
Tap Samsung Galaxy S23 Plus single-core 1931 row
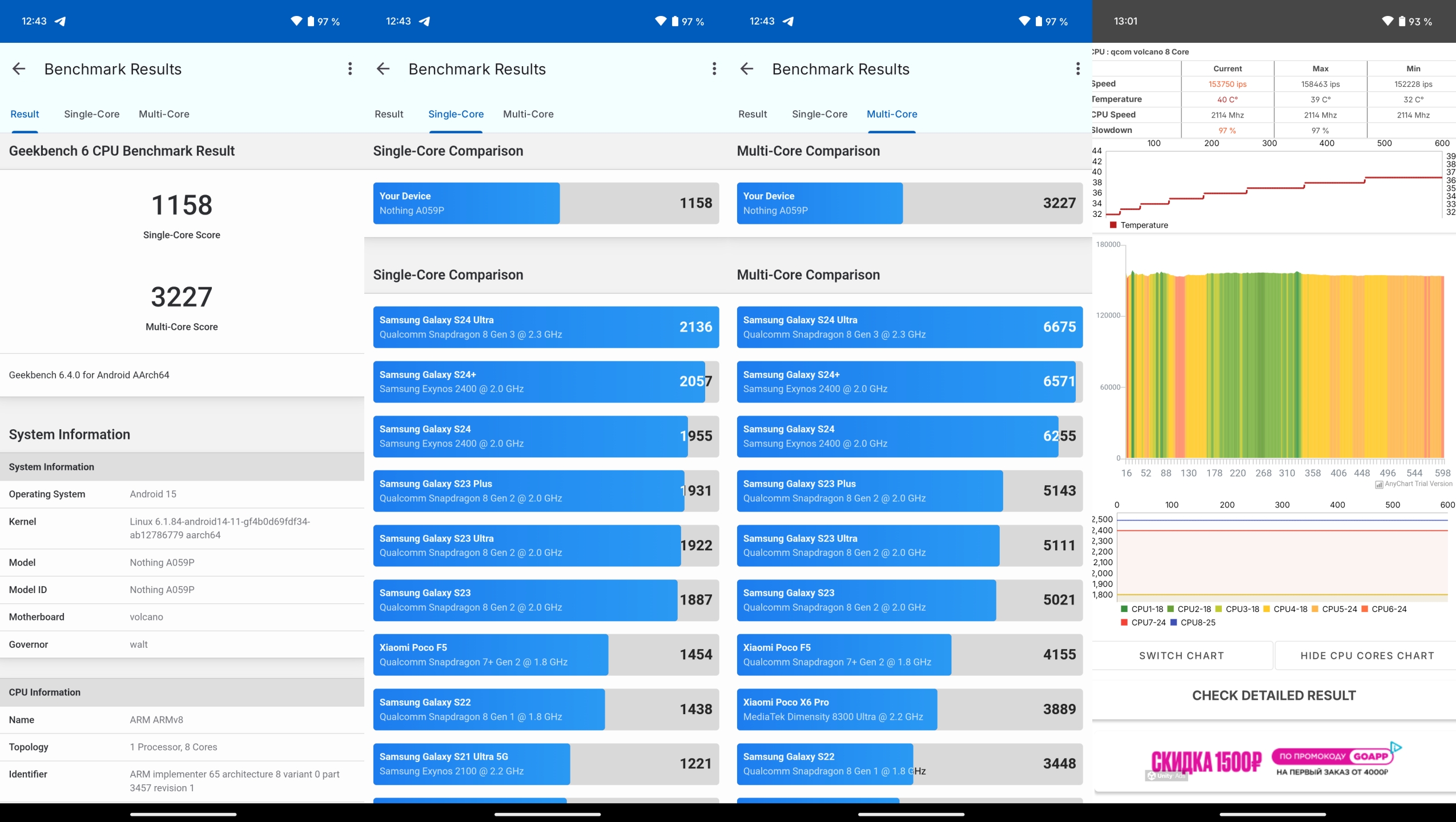546,491
